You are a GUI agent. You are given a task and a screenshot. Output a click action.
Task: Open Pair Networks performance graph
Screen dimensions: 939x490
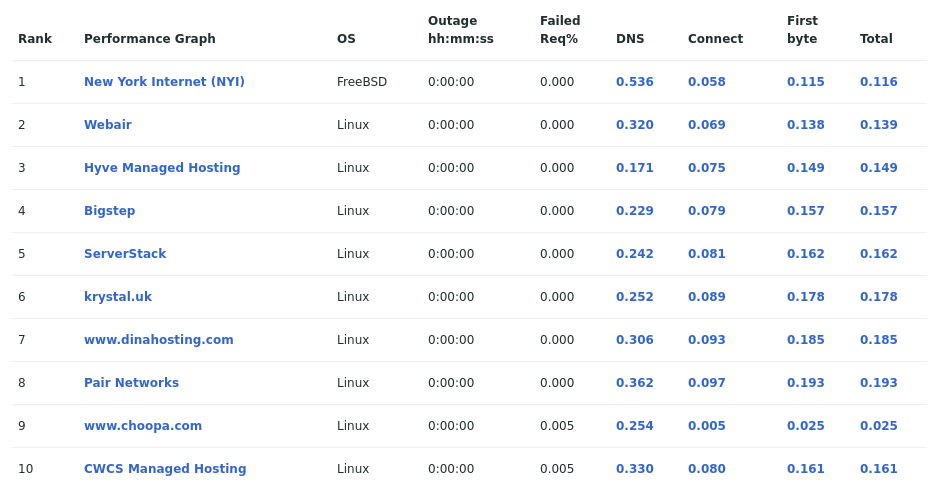click(131, 383)
